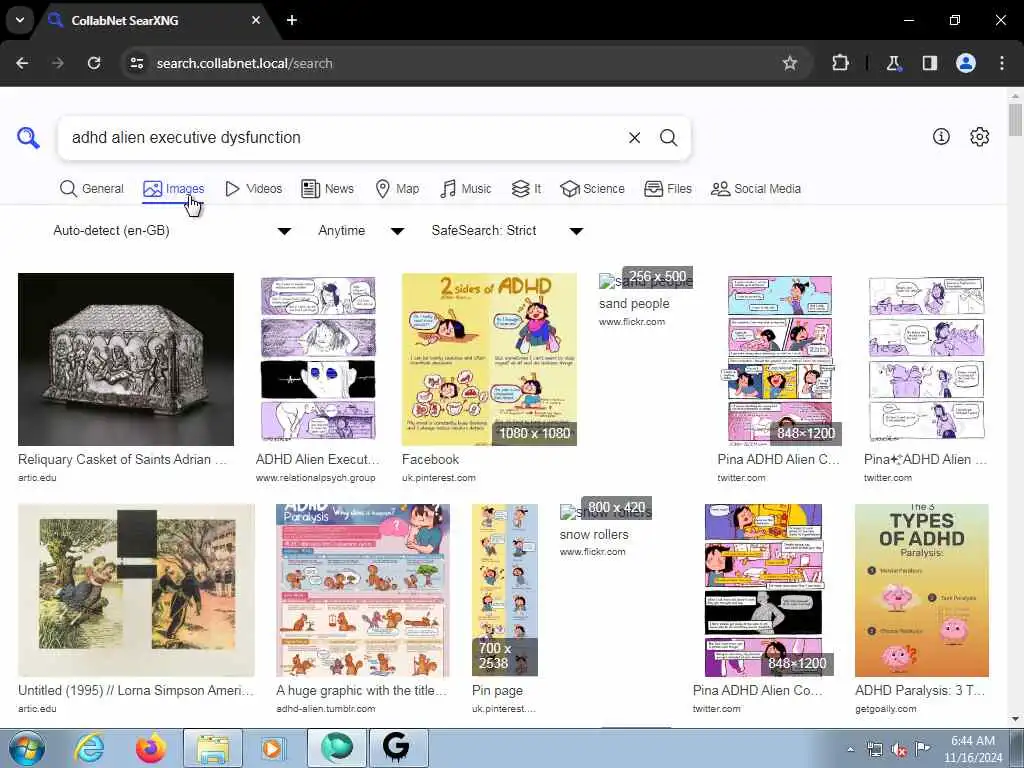Screen dimensions: 1024x768
Task: Bookmark this page with star icon
Action: pyautogui.click(x=790, y=63)
